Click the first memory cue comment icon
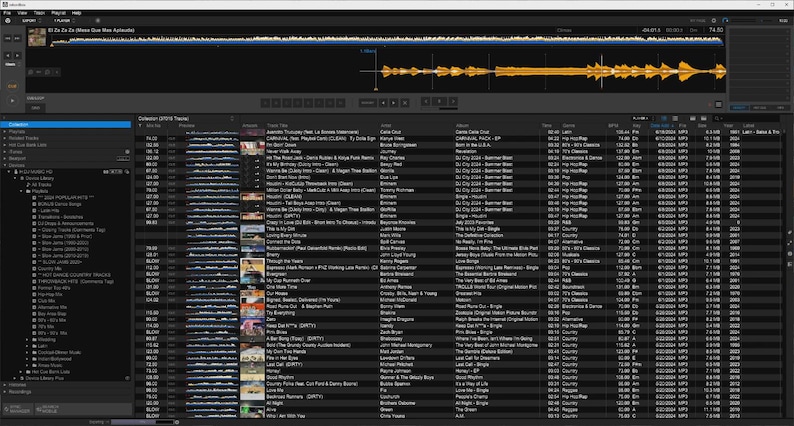The width and height of the screenshot is (794, 426). [30, 72]
